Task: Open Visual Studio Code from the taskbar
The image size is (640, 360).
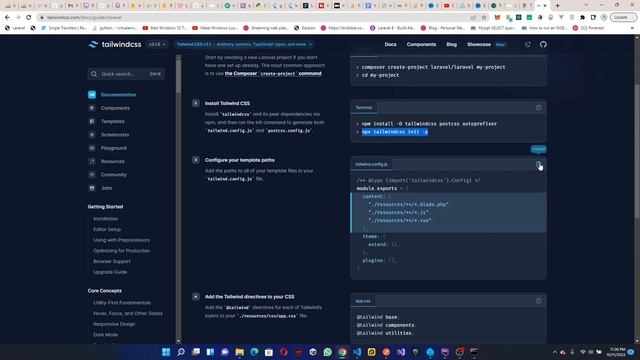Action: pyautogui.click(x=357, y=352)
